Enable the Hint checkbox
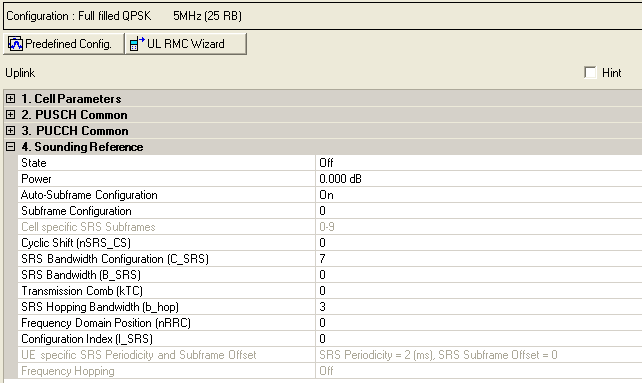The height and width of the screenshot is (383, 642). click(590, 73)
